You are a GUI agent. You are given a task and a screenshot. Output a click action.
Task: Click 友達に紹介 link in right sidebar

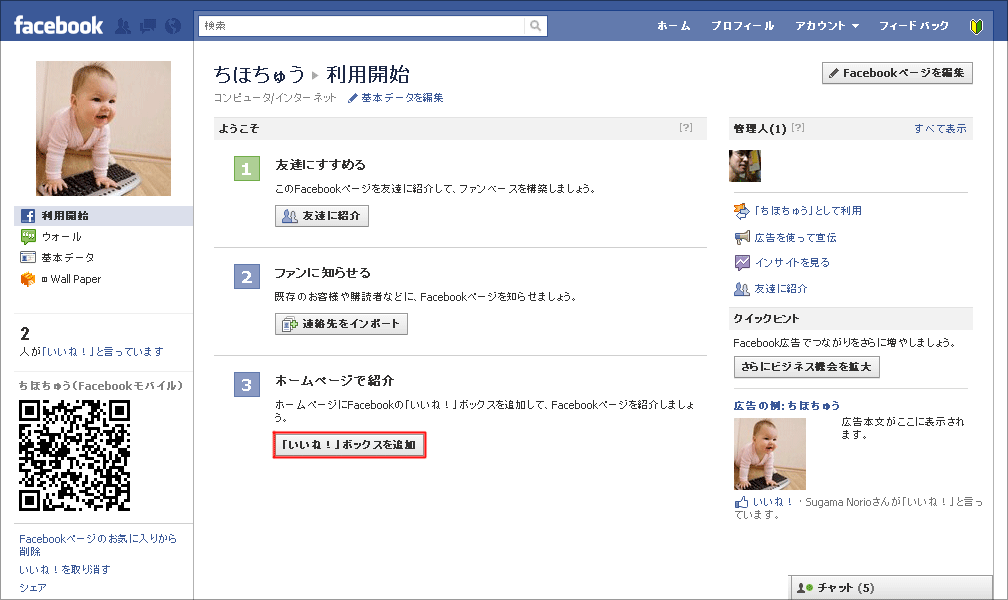click(x=780, y=289)
